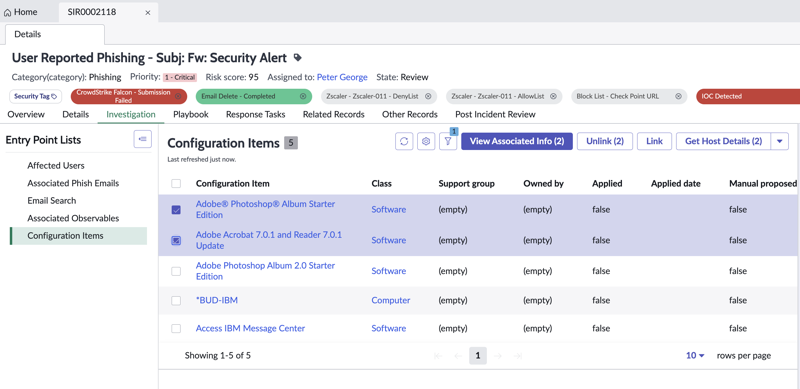The width and height of the screenshot is (800, 389).
Task: Select the Investigation tab
Action: [x=131, y=114]
